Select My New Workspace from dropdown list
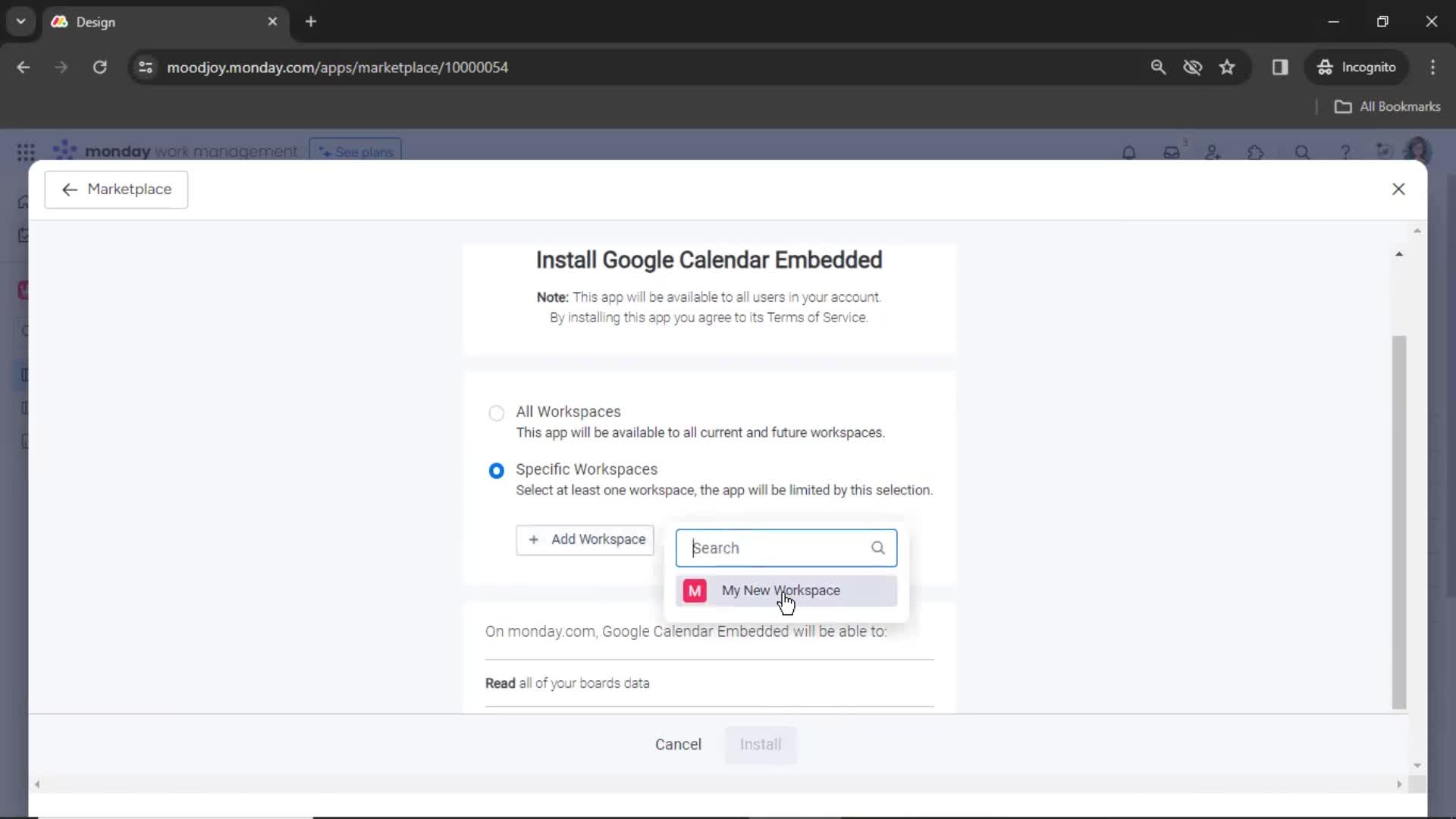Screen dimensions: 1456x819 click(786, 590)
